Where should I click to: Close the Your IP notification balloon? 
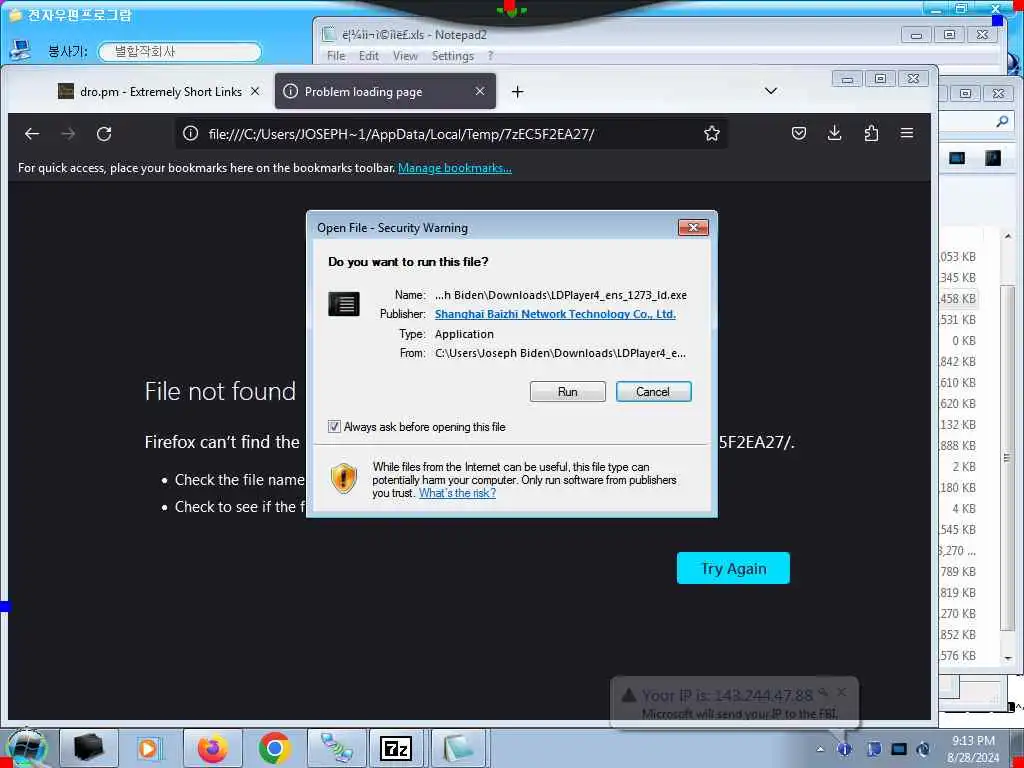pos(842,692)
